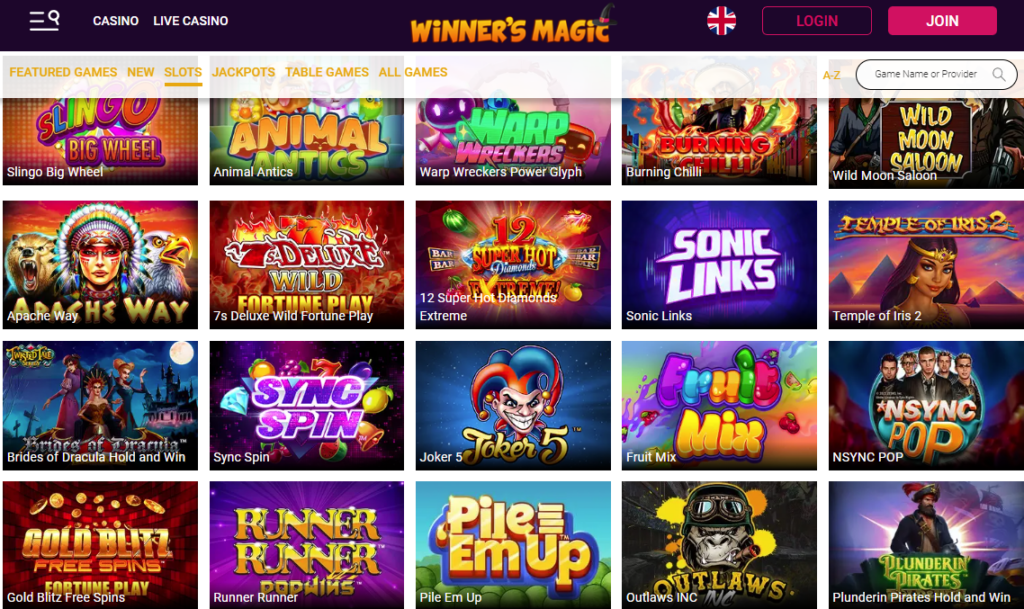
Task: Open the Casino menu item
Action: coord(116,21)
